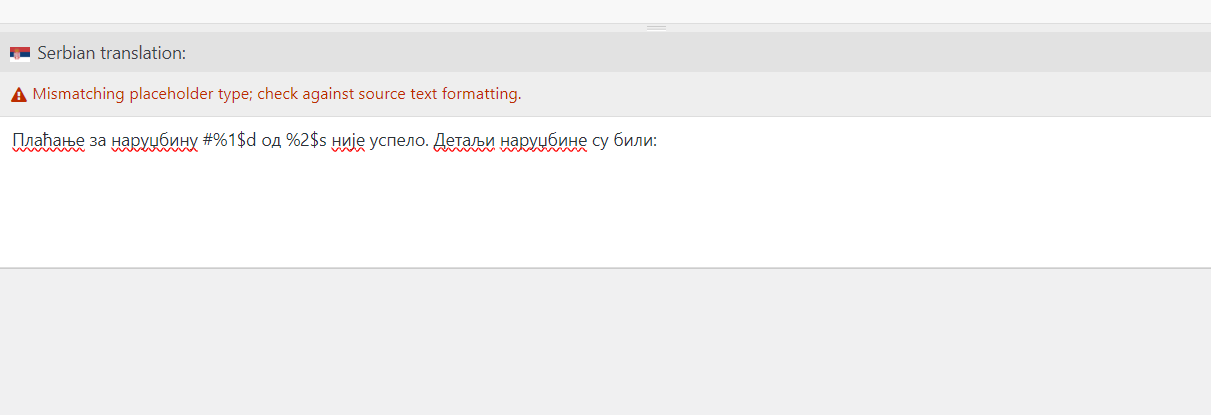Place cursor on the word "су"
Viewport: 1211px width, 415px height.
pos(601,141)
